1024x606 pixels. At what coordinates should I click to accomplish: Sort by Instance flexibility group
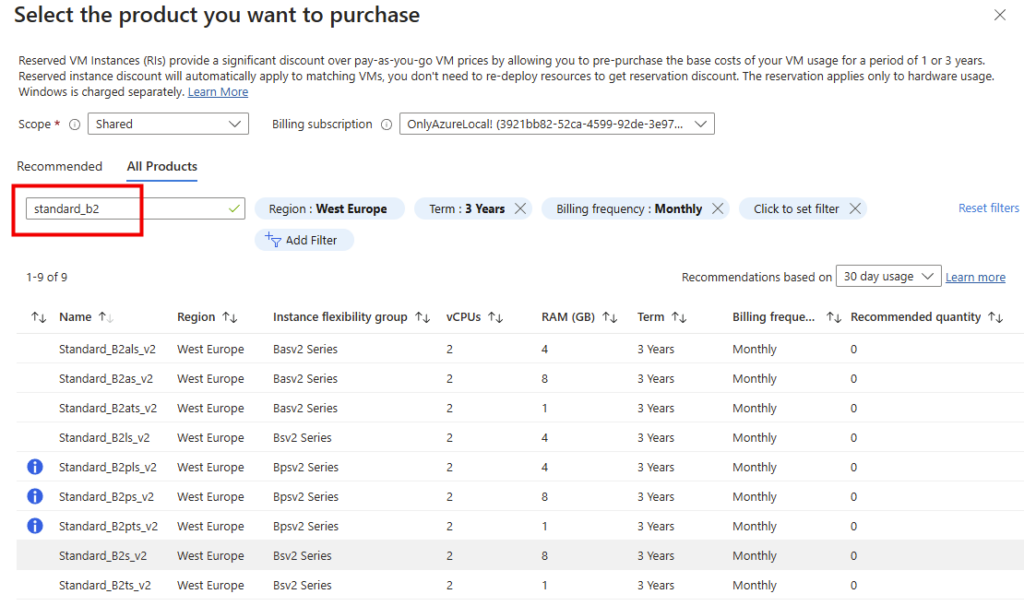pyautogui.click(x=423, y=317)
